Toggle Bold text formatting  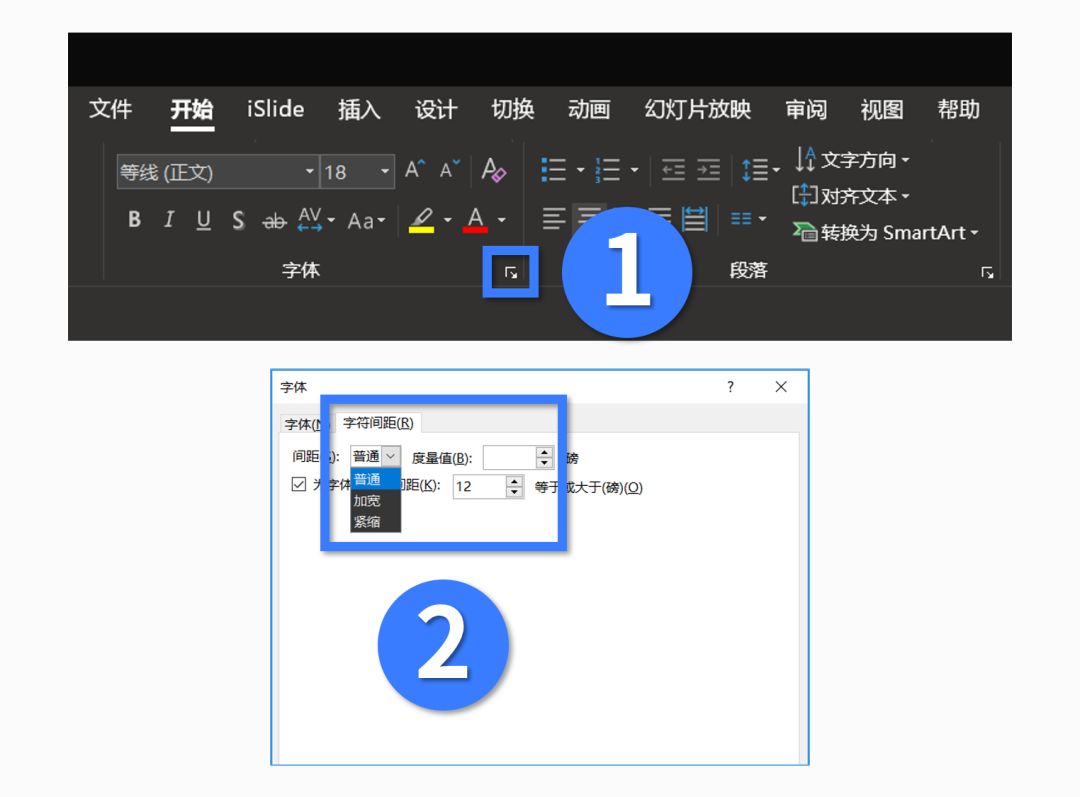tap(134, 220)
